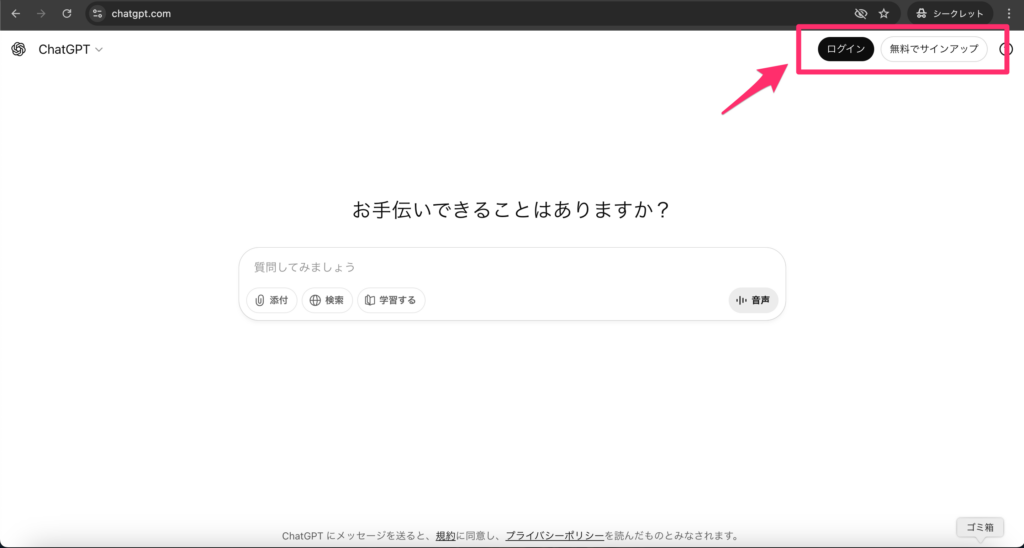This screenshot has height=548, width=1024.
Task: Toggle the crossed-out eye tracking icon
Action: pyautogui.click(x=860, y=14)
